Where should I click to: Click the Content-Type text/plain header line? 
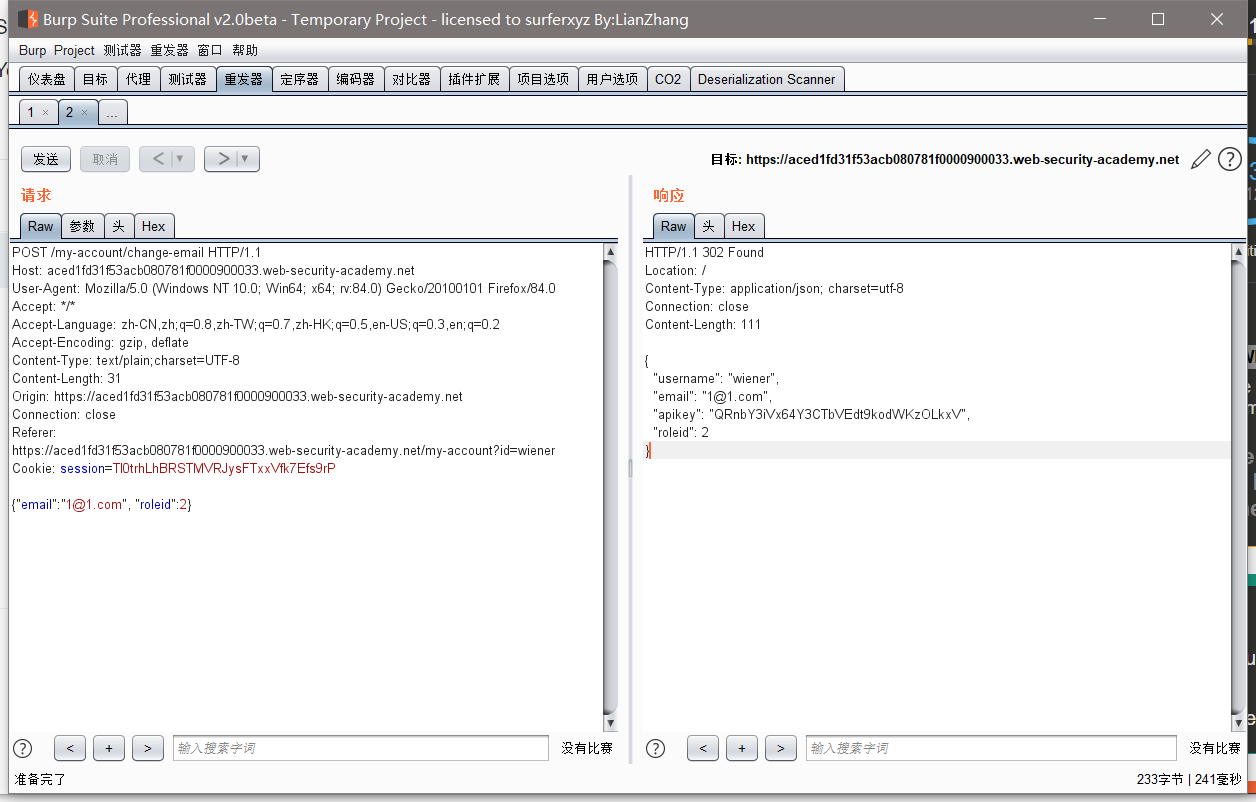pos(126,361)
